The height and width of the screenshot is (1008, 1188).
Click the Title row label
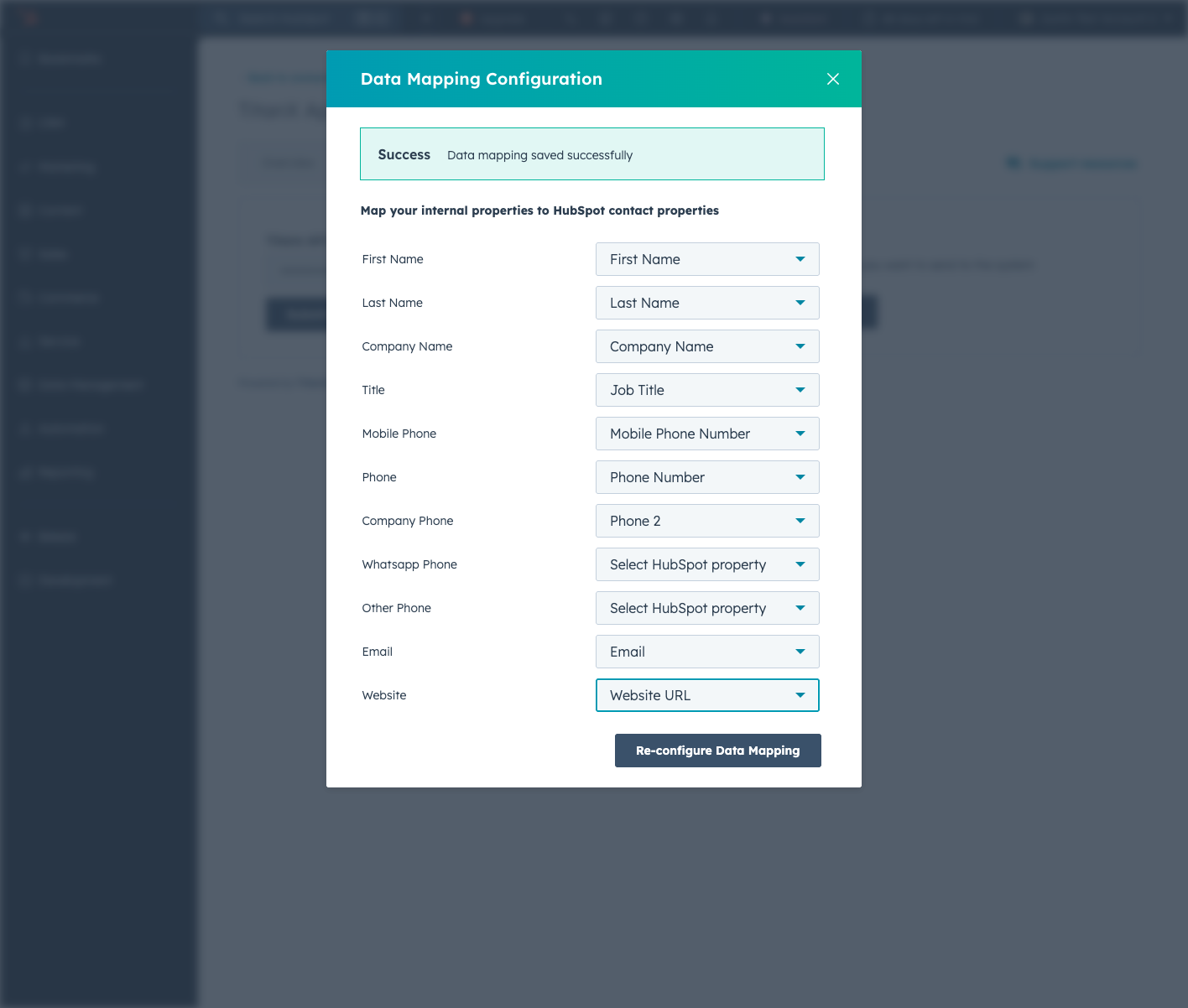[x=373, y=390]
